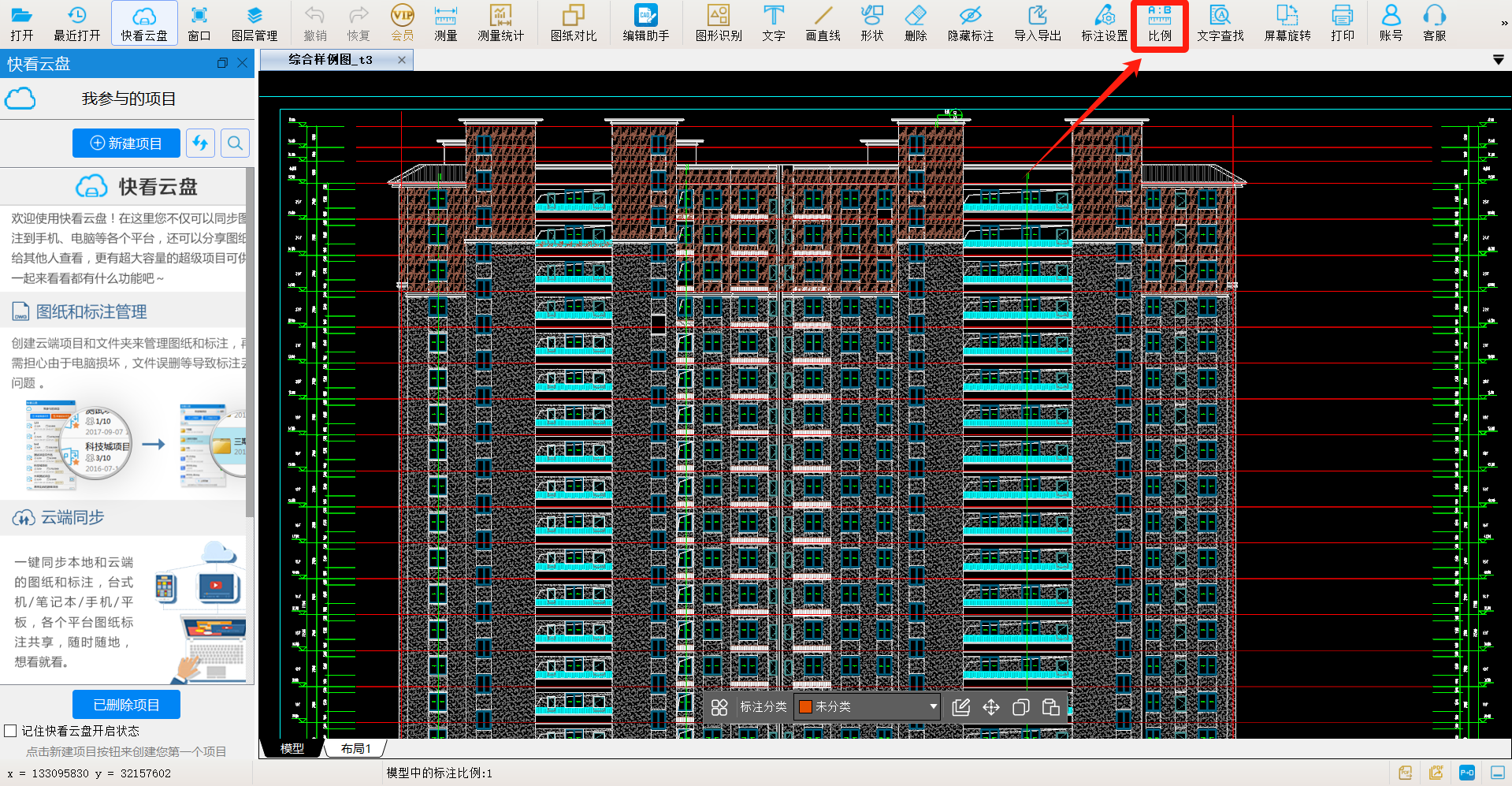Image resolution: width=1512 pixels, height=786 pixels.
Task: Open the document tab list dropdown arrow
Action: point(1498,60)
